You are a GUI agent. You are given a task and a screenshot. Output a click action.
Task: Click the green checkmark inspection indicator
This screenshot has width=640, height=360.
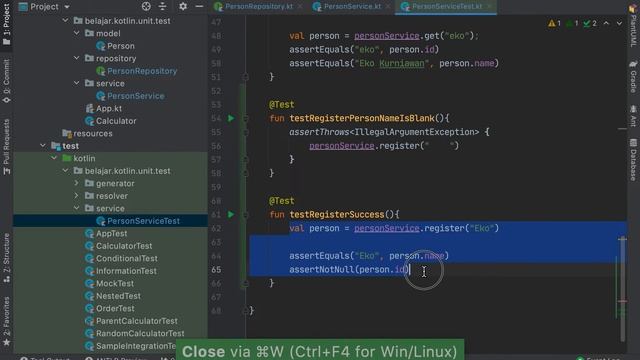click(x=590, y=24)
